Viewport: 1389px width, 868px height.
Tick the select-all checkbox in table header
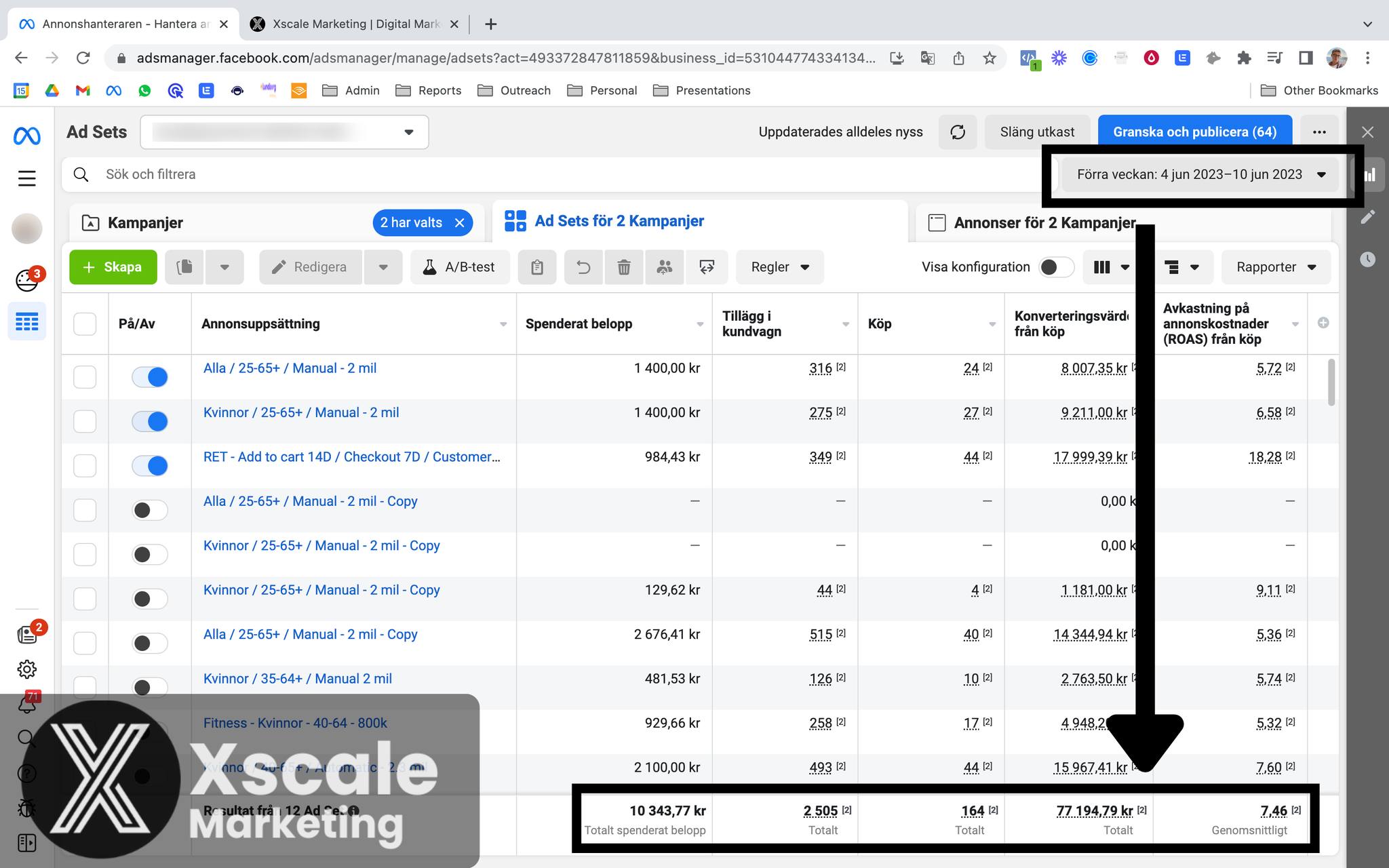point(85,323)
